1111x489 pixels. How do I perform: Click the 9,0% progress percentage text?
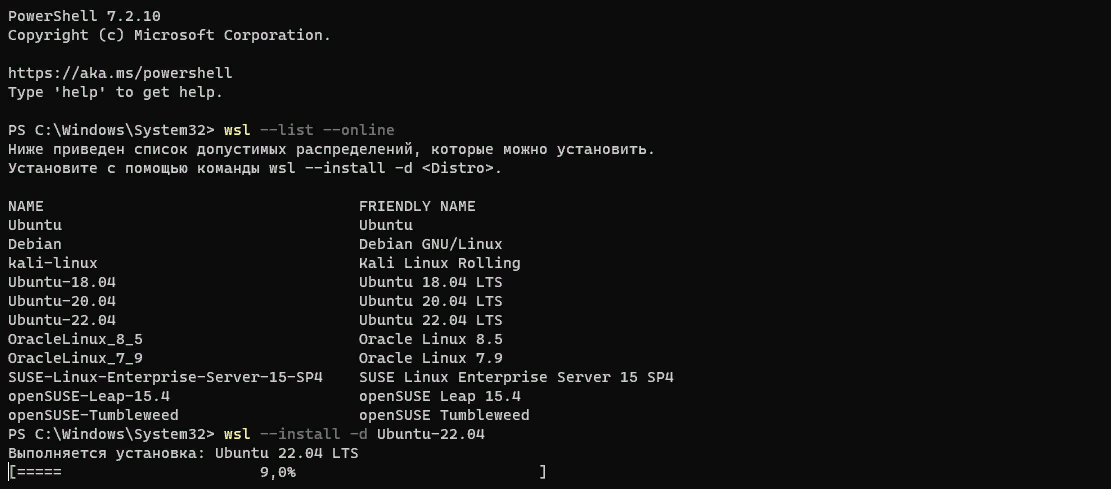(x=277, y=472)
